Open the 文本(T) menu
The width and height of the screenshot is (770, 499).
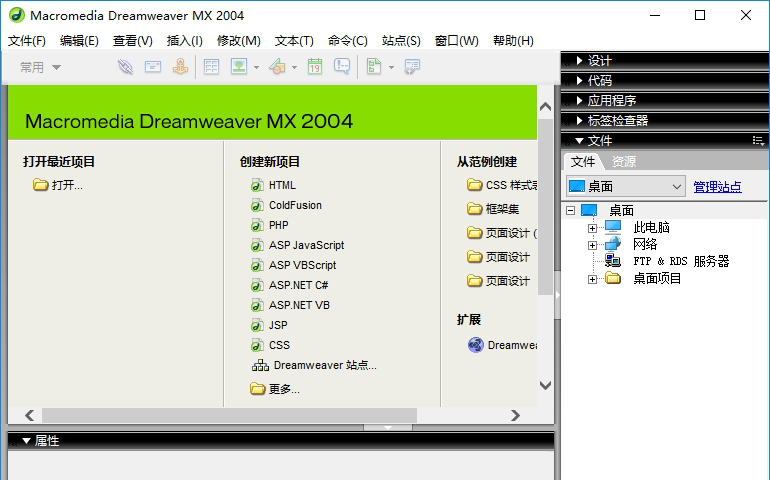tap(294, 41)
